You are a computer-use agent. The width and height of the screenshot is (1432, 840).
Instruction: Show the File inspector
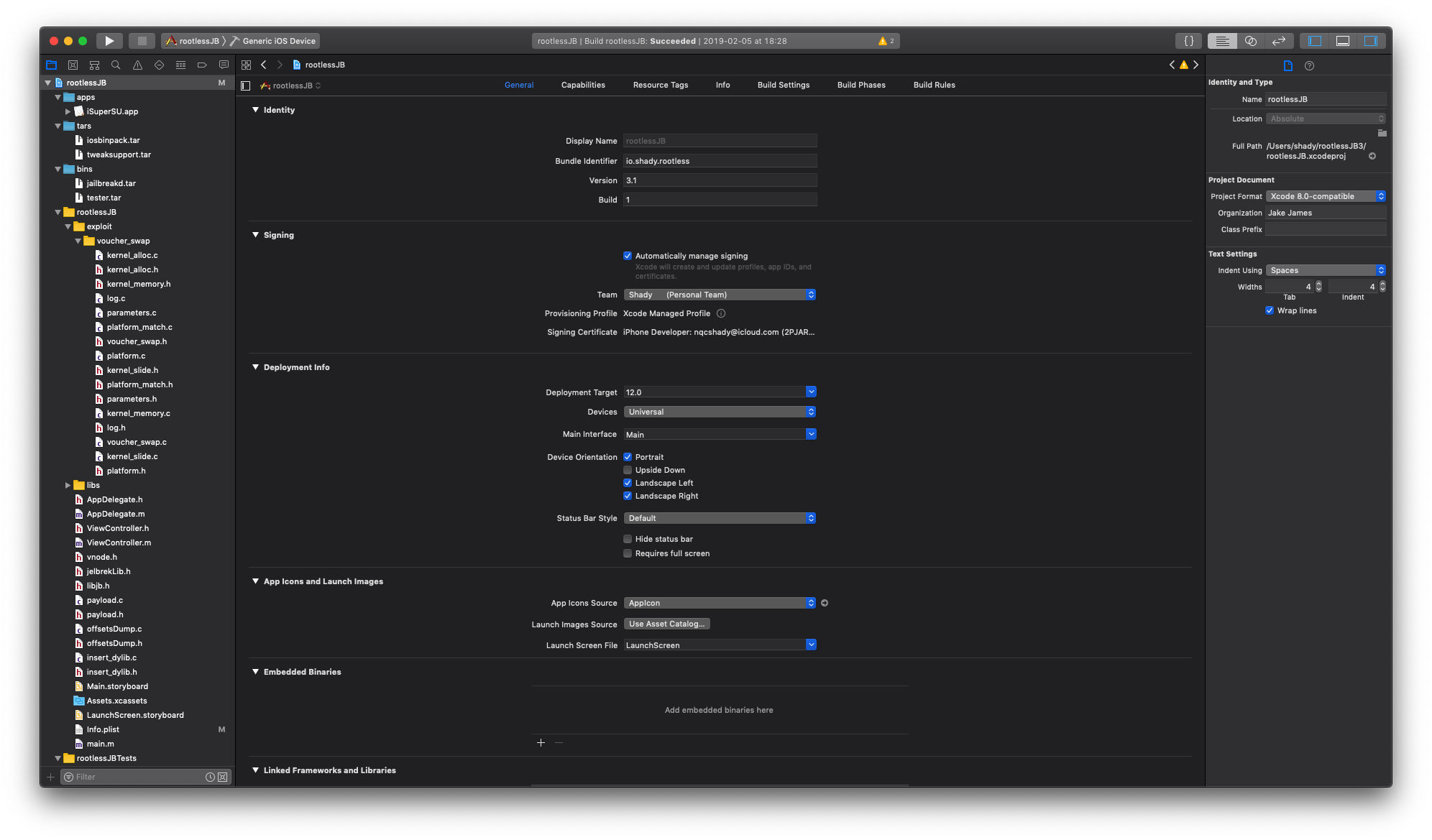click(x=1288, y=65)
